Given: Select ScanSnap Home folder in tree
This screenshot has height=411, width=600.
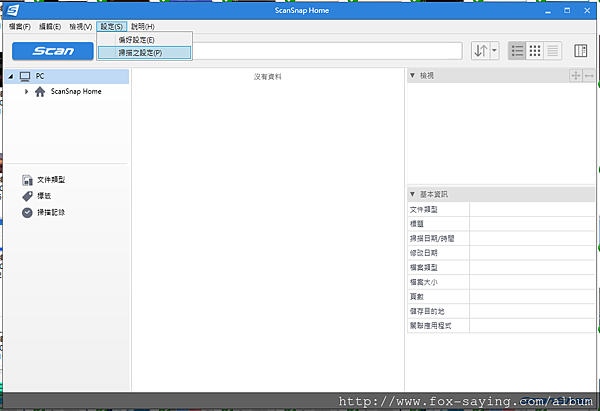Looking at the screenshot, I should (76, 91).
